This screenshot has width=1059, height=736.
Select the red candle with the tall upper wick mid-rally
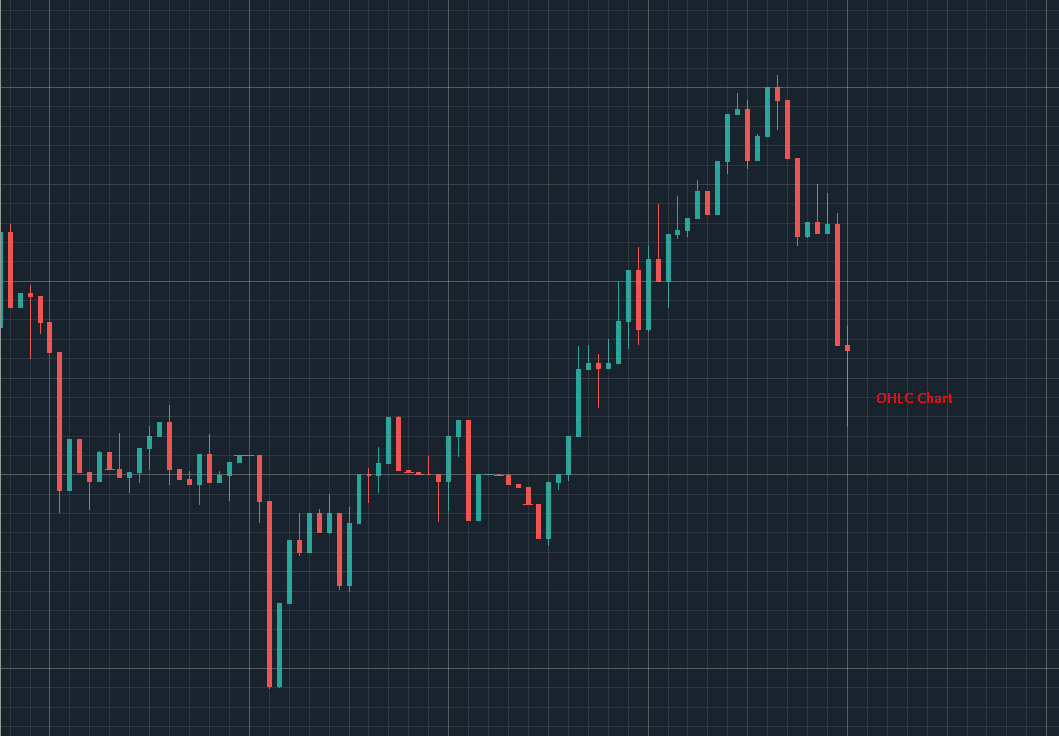point(658,270)
